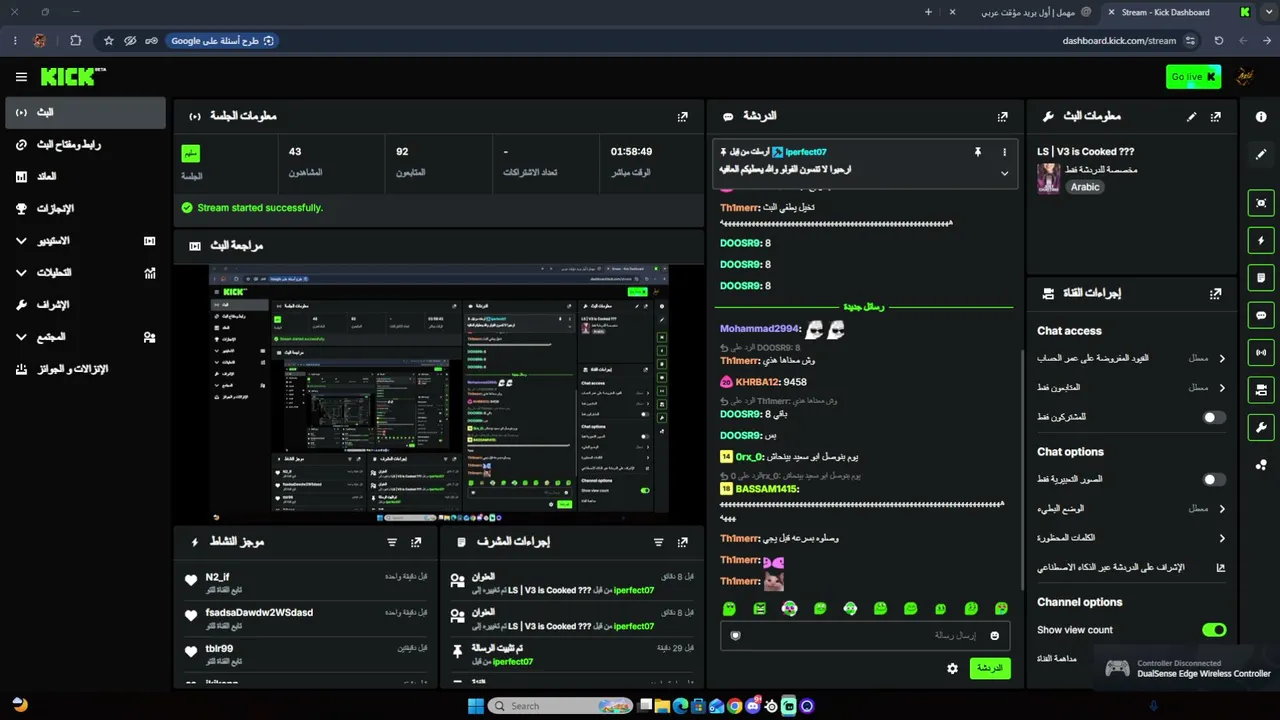Expand the account age restriction setting

(x=1222, y=358)
